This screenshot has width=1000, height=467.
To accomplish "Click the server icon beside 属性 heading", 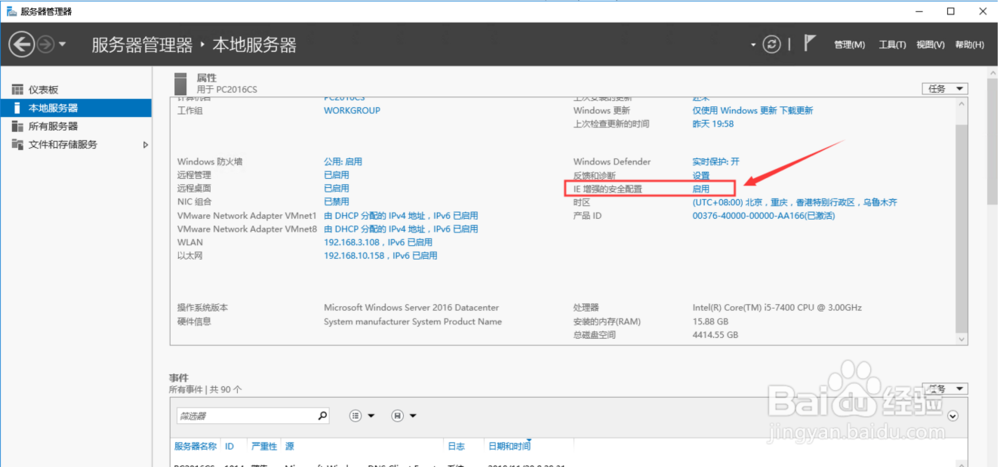I will click(x=182, y=84).
